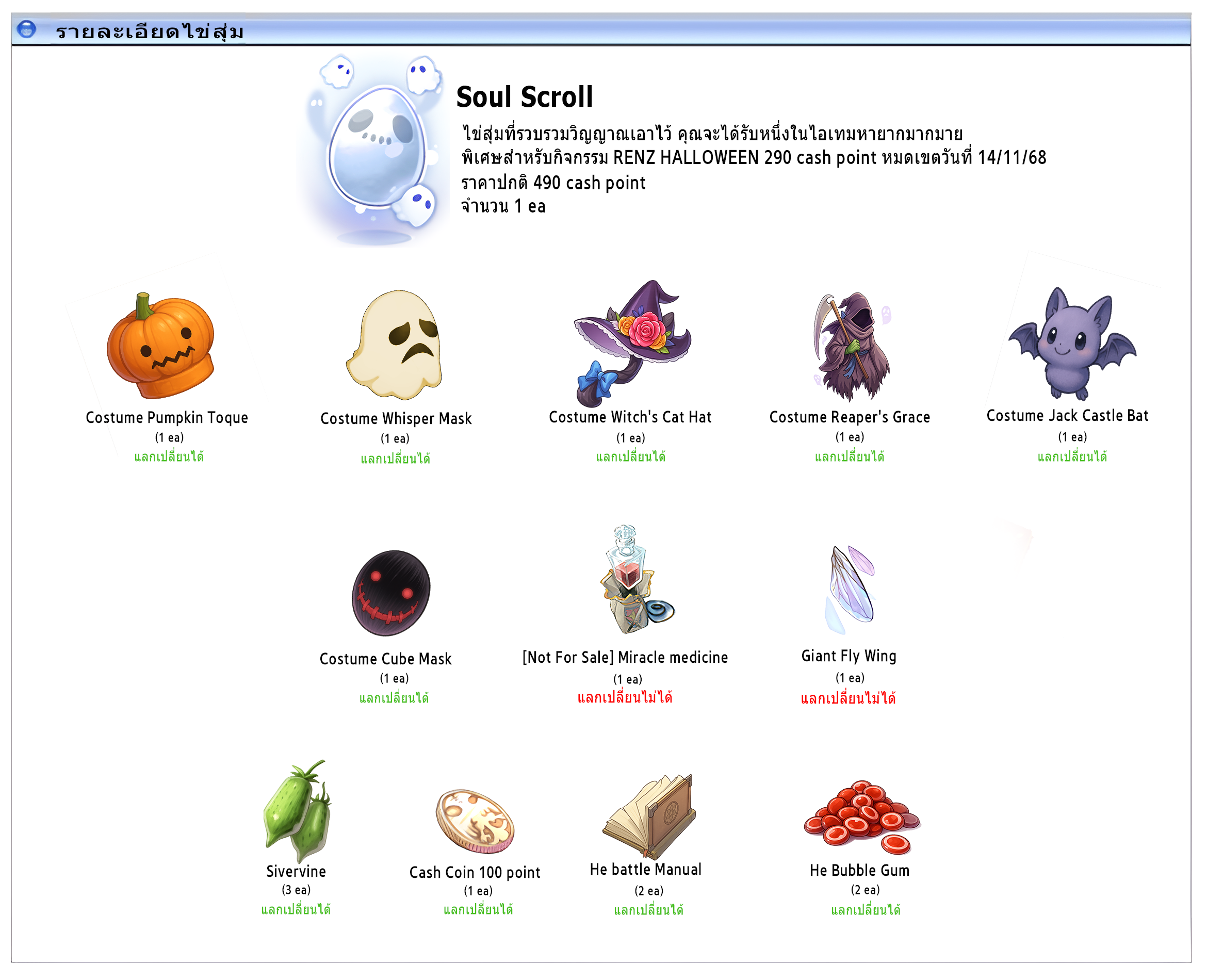Viewport: 1207px width, 980px height.
Task: Click the Costume Jack Castle Bat icon
Action: (1072, 343)
